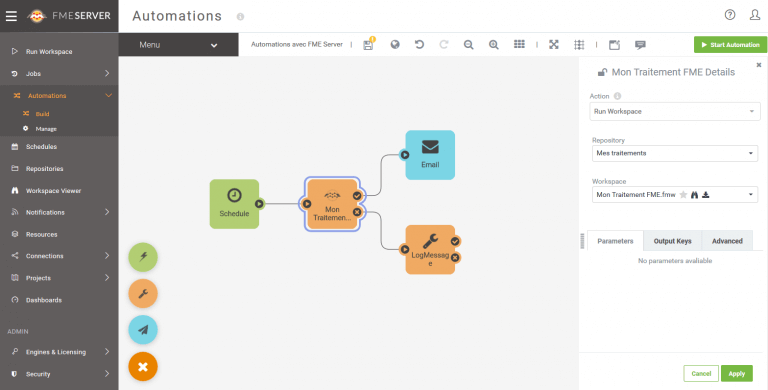768x390 pixels.
Task: Toggle the favorite star for the workspace
Action: [683, 195]
